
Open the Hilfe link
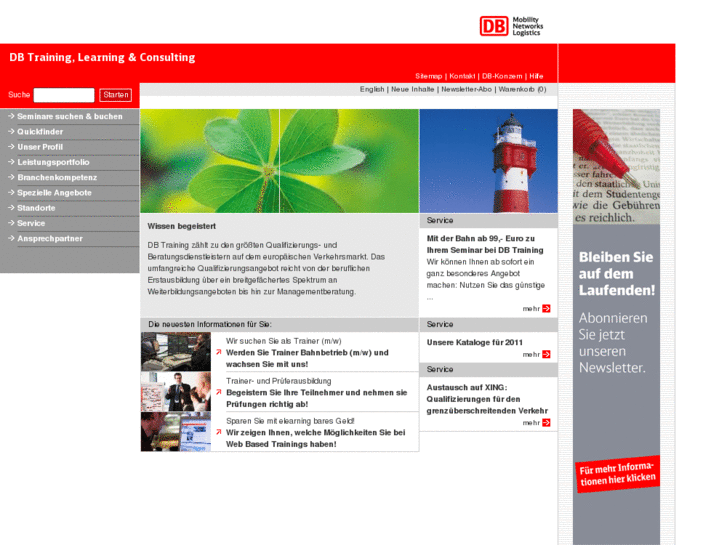(x=536, y=76)
